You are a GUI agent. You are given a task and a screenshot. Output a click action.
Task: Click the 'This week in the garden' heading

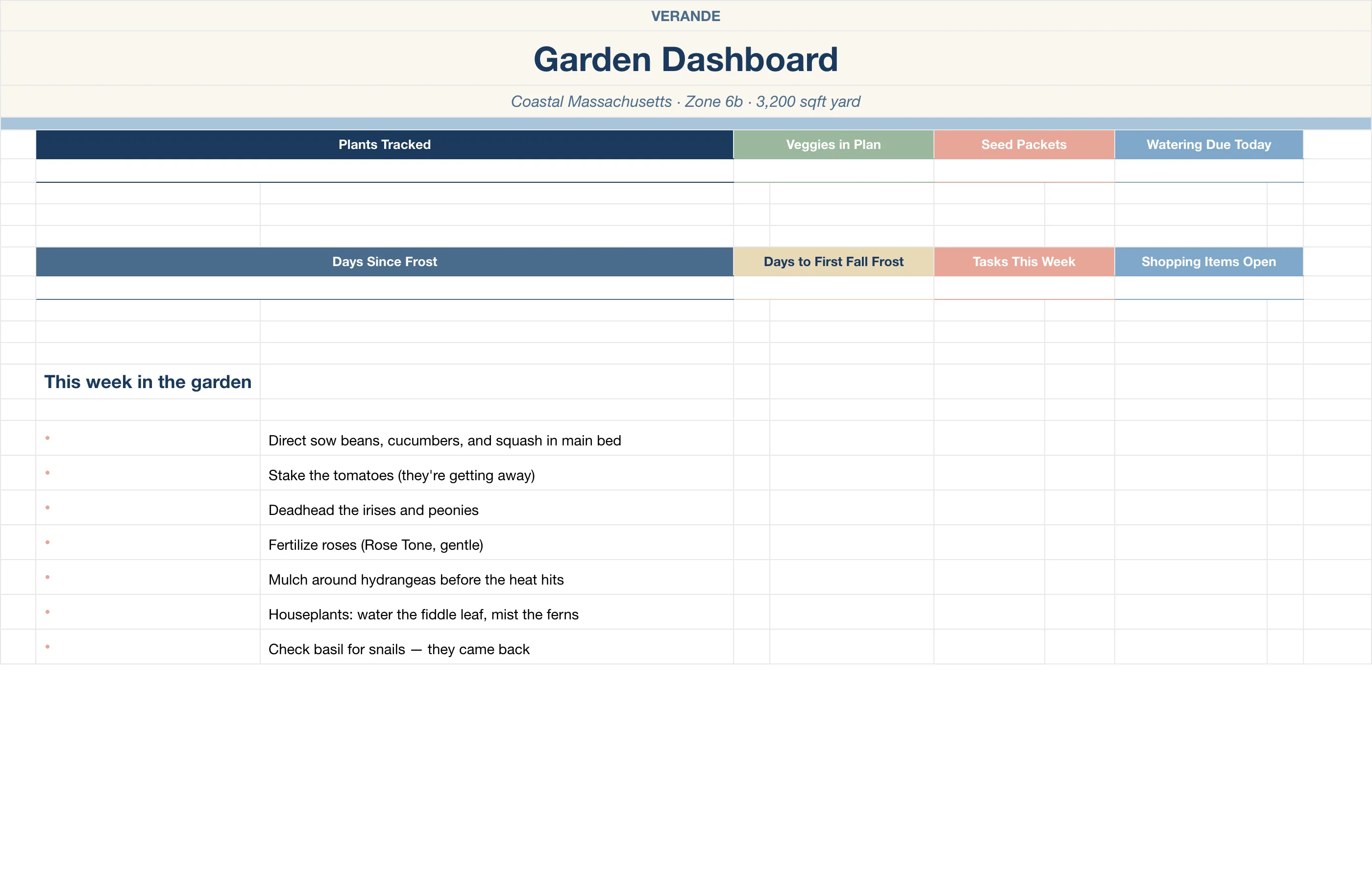(x=148, y=381)
